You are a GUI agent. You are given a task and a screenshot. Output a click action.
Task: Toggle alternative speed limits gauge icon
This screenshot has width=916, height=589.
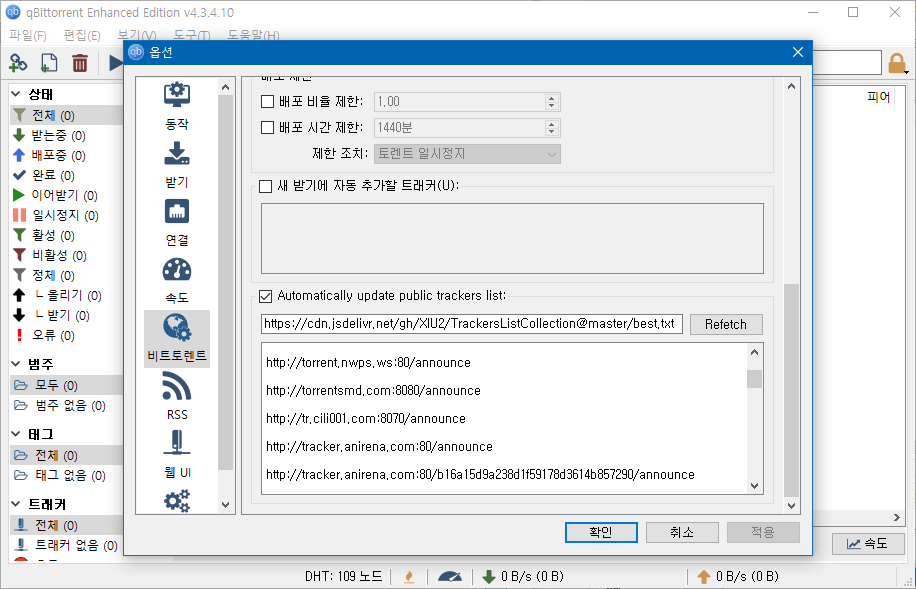(x=449, y=577)
